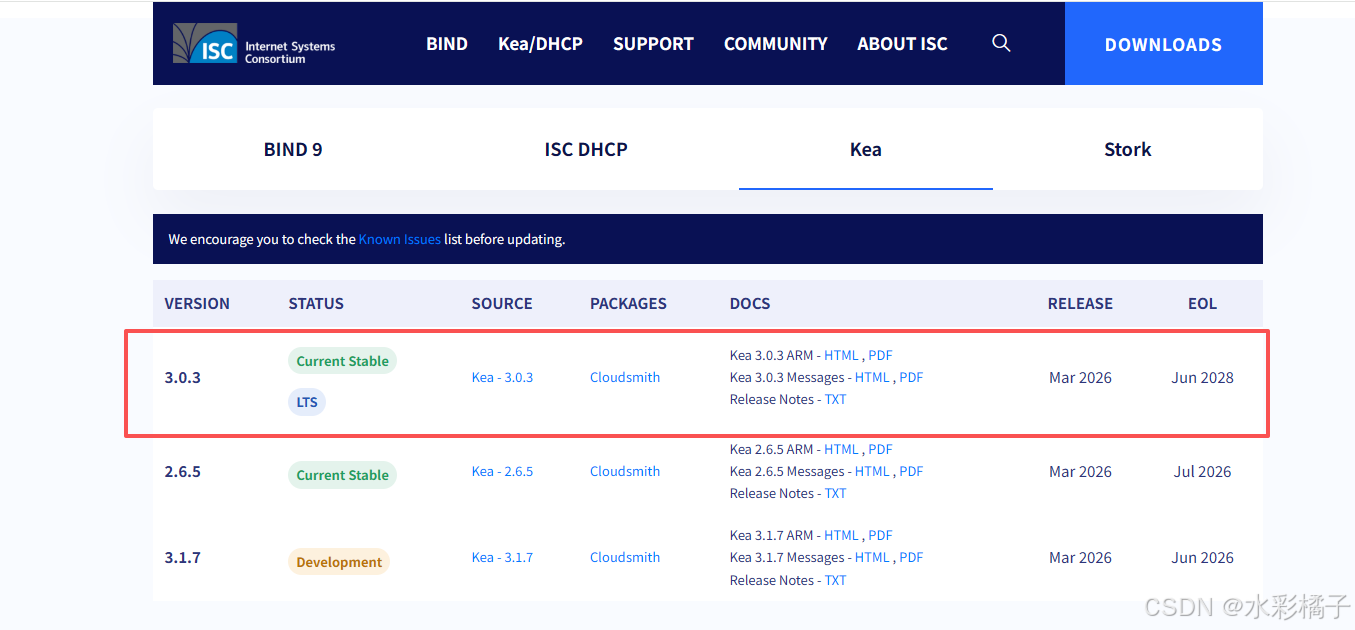Click the Jul 2026 EOL date

pos(1202,471)
